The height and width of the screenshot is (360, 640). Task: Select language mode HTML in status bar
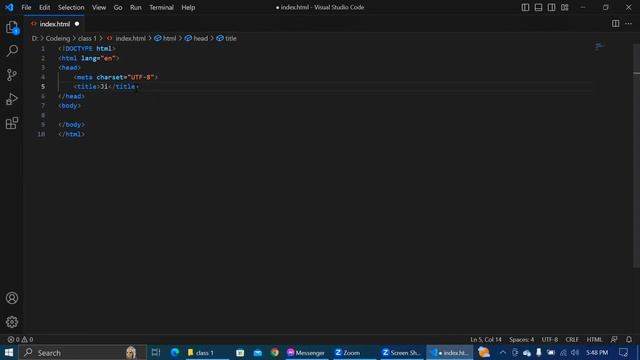(x=594, y=340)
